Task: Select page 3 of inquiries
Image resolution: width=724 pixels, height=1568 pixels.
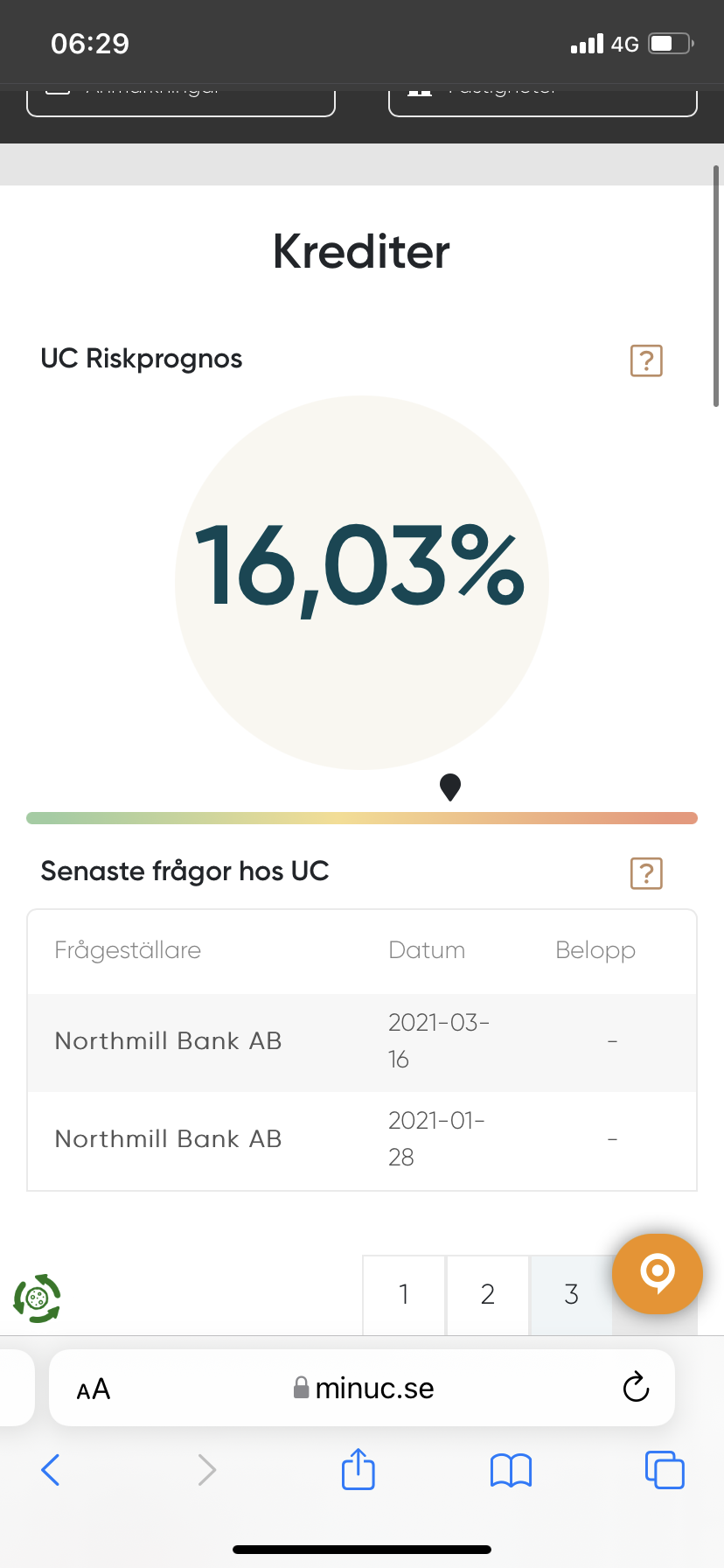Action: click(571, 1294)
